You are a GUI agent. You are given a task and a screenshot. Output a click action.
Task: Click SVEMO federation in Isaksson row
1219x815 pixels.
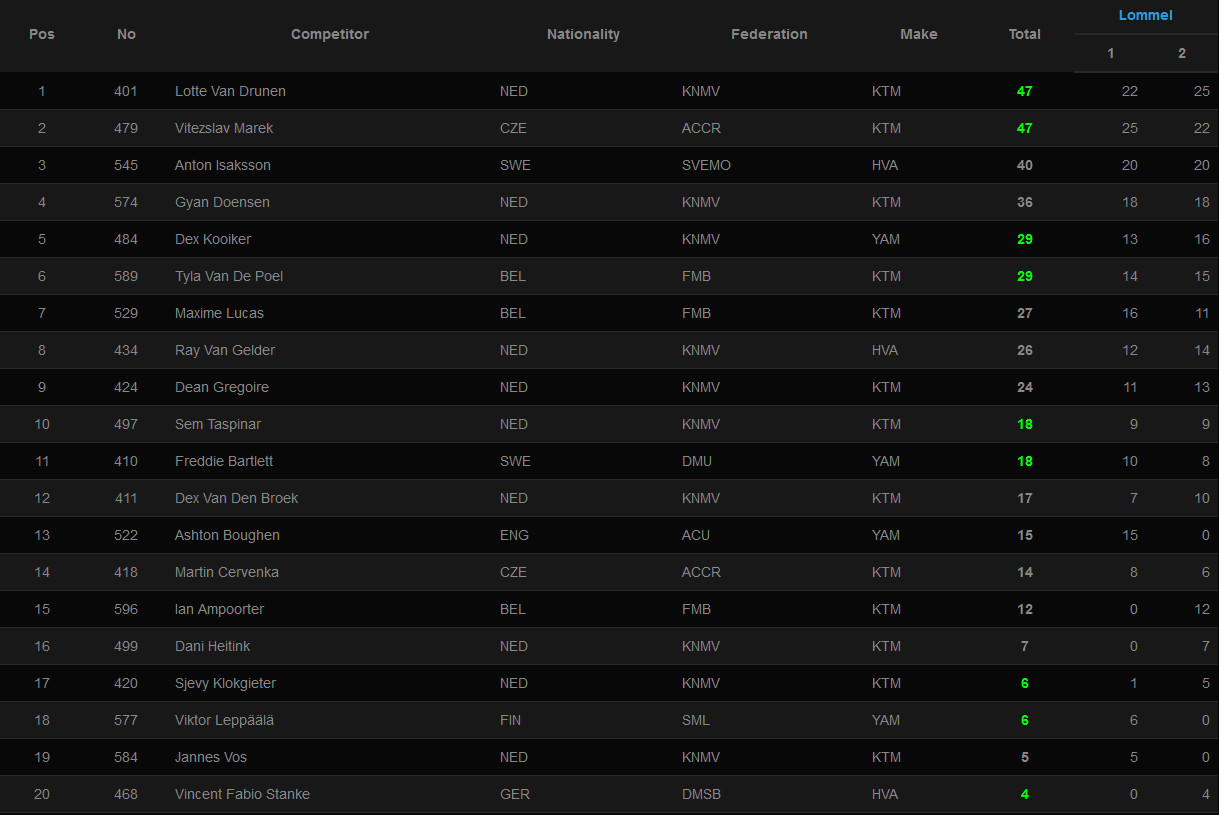tap(706, 165)
